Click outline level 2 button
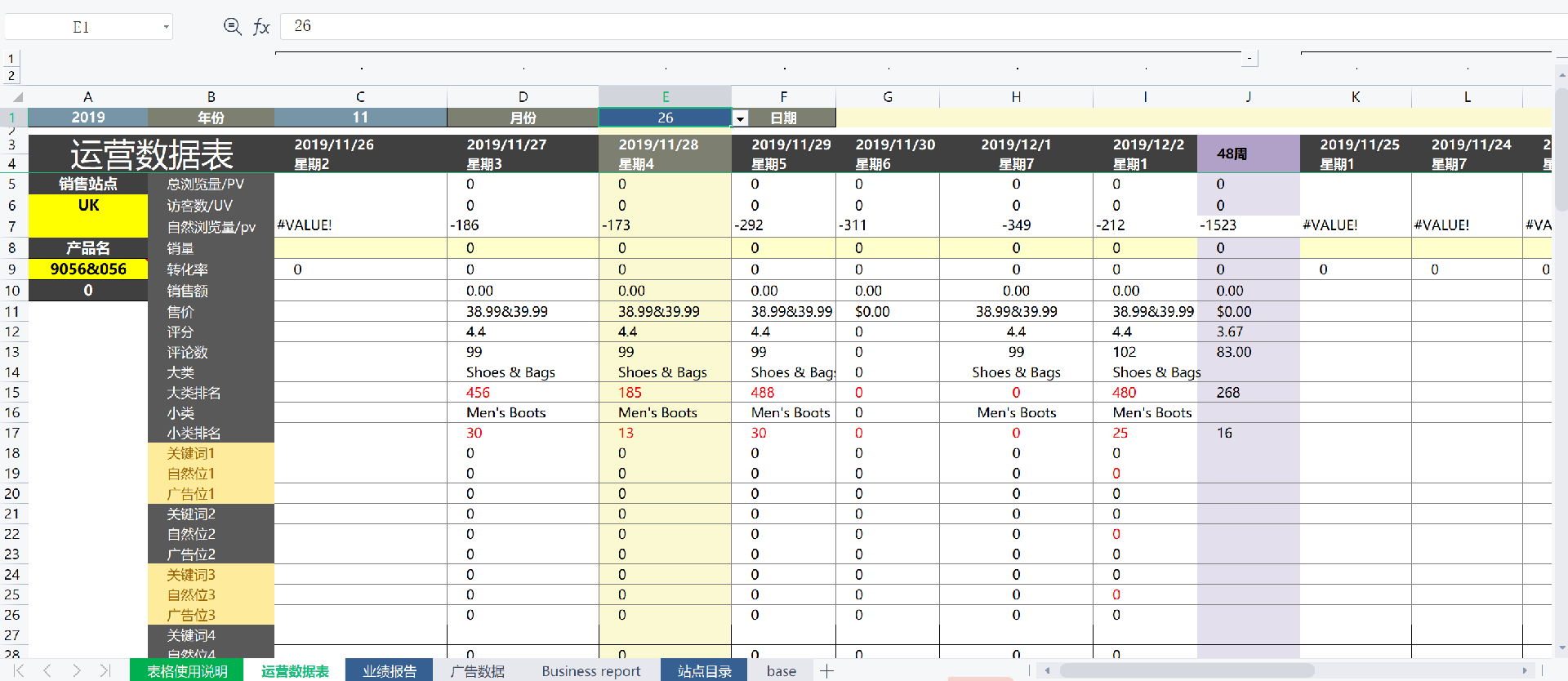This screenshot has width=1568, height=681. coord(11,75)
